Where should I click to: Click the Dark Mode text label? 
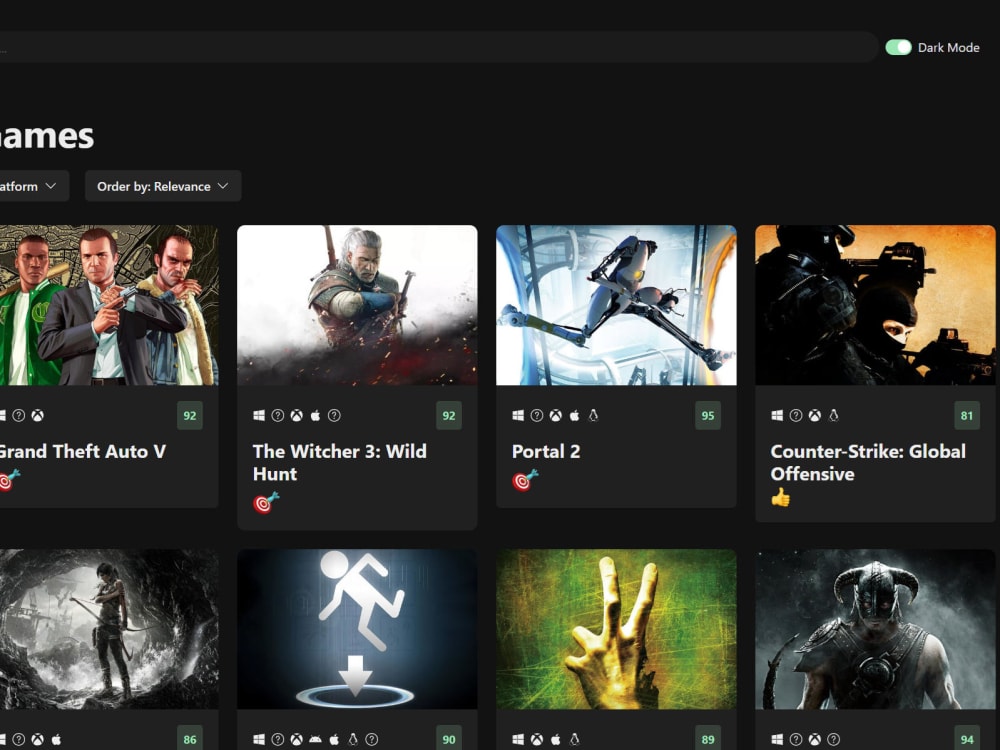tap(948, 47)
